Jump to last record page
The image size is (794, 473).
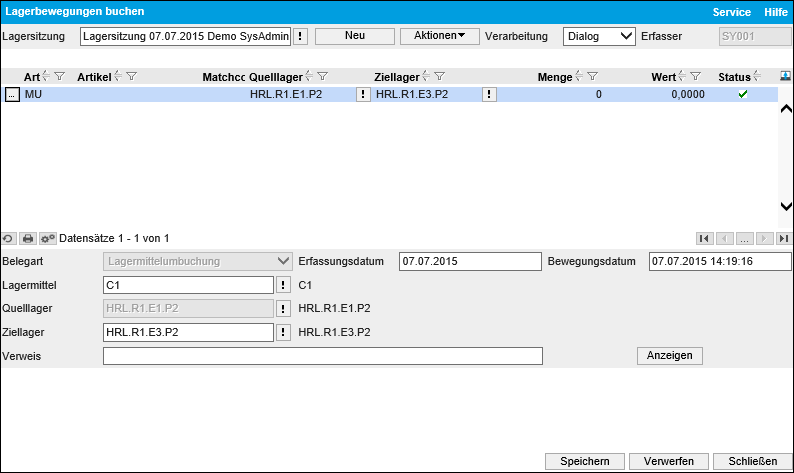coord(783,239)
